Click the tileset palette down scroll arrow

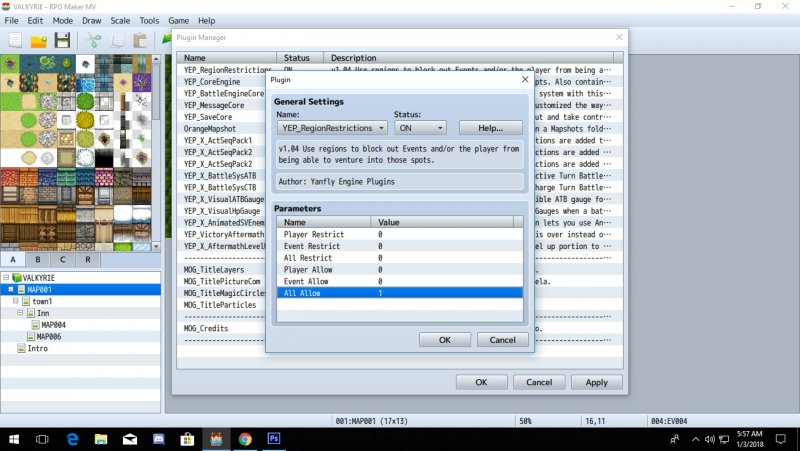pos(156,246)
